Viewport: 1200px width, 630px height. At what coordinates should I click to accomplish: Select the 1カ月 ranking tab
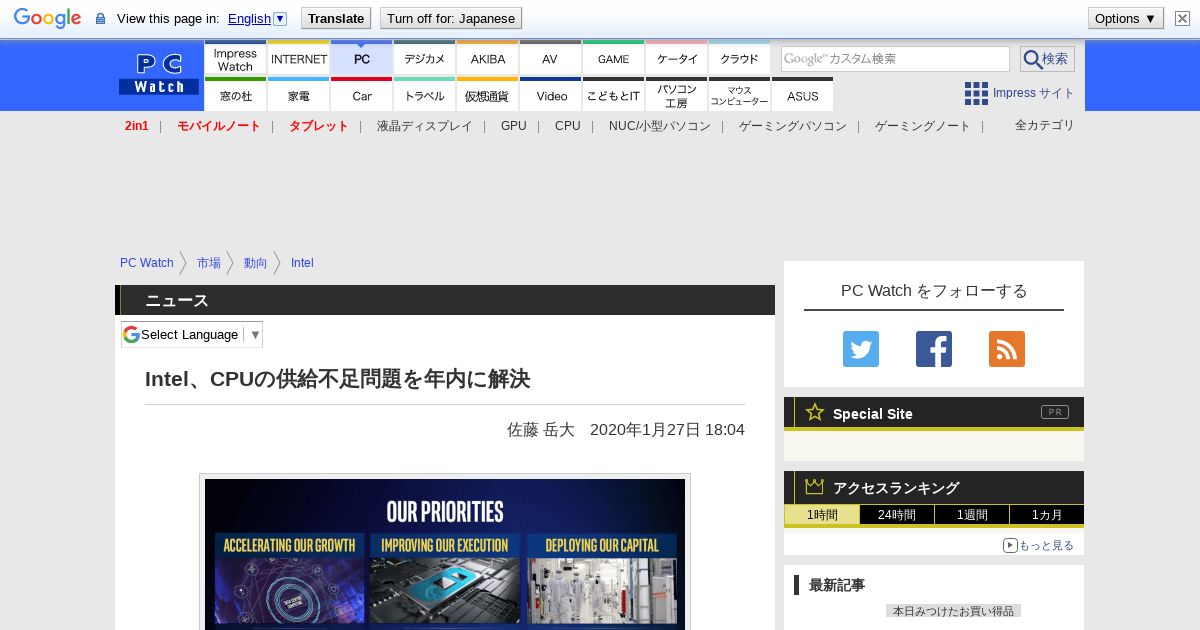[x=1046, y=515]
